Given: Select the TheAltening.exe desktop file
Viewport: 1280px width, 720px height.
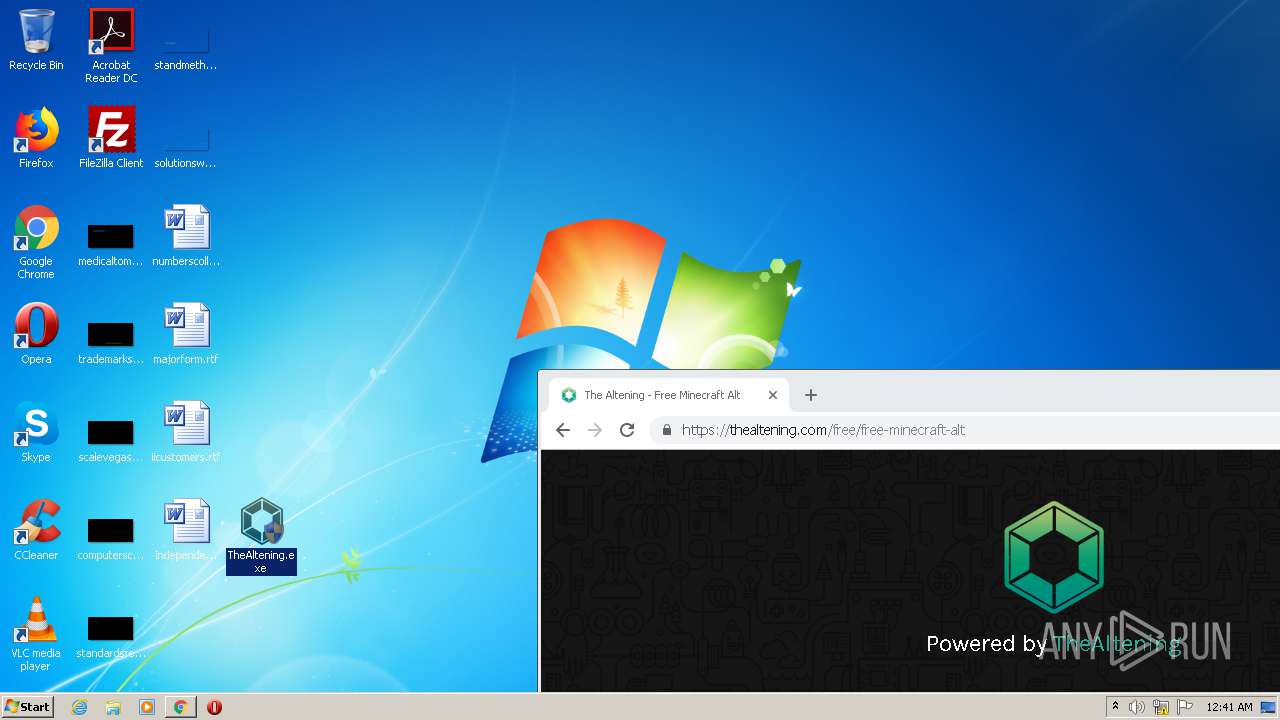Looking at the screenshot, I should [x=261, y=536].
